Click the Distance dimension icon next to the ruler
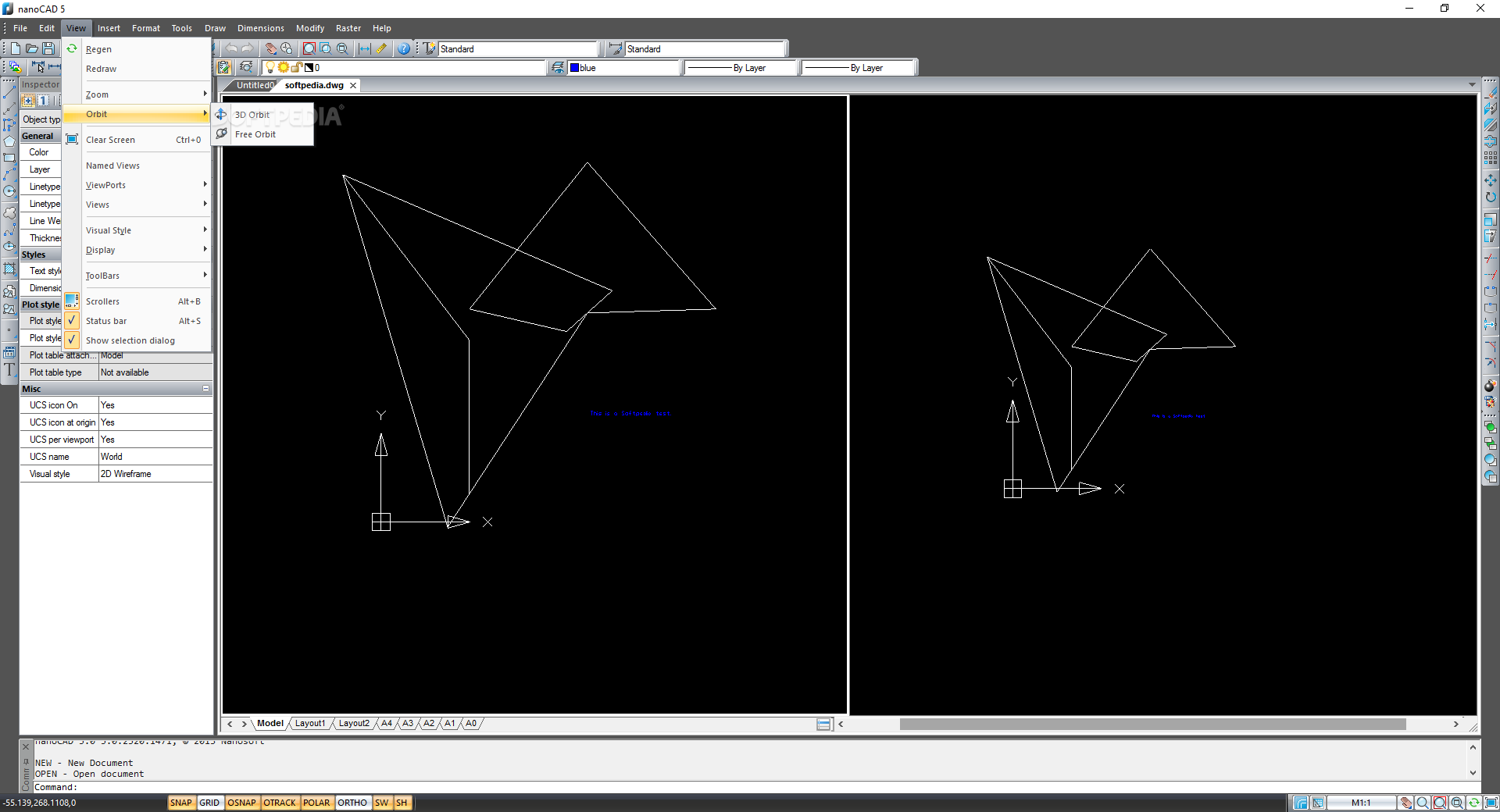 (365, 48)
